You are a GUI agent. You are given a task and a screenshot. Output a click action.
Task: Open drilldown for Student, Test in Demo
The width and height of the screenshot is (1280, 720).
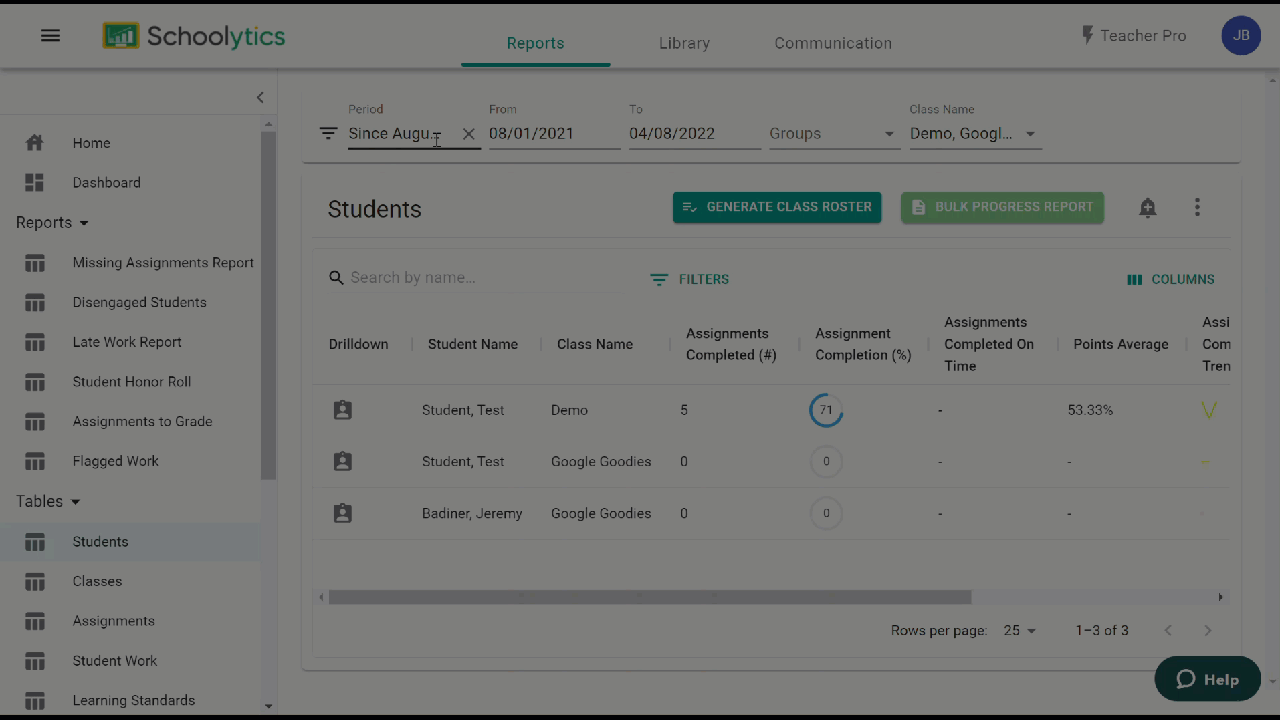343,410
